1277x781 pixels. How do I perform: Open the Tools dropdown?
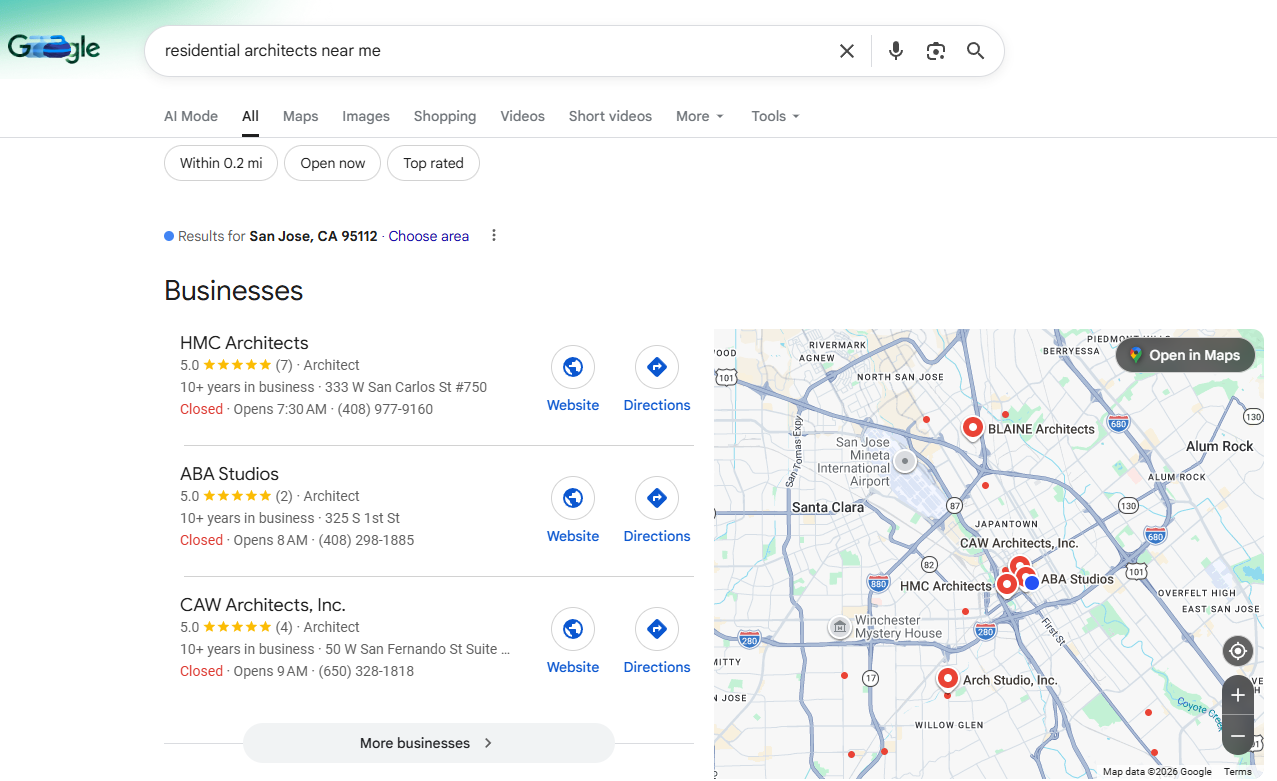(775, 116)
